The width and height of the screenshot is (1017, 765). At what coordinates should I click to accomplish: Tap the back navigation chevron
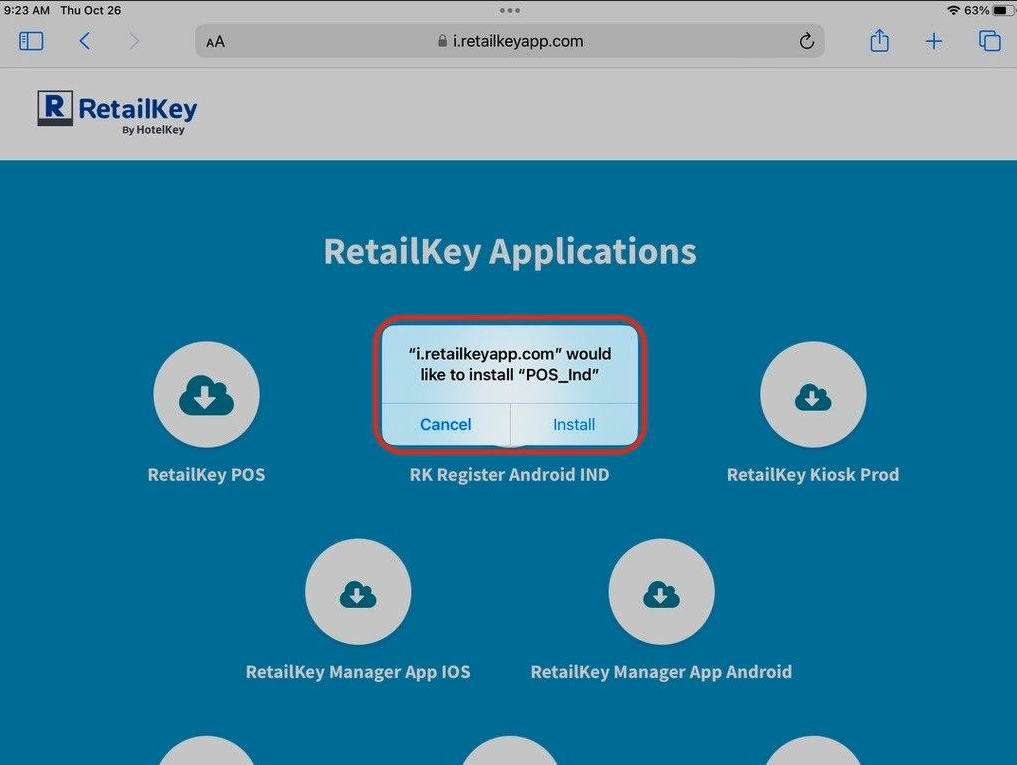point(85,41)
